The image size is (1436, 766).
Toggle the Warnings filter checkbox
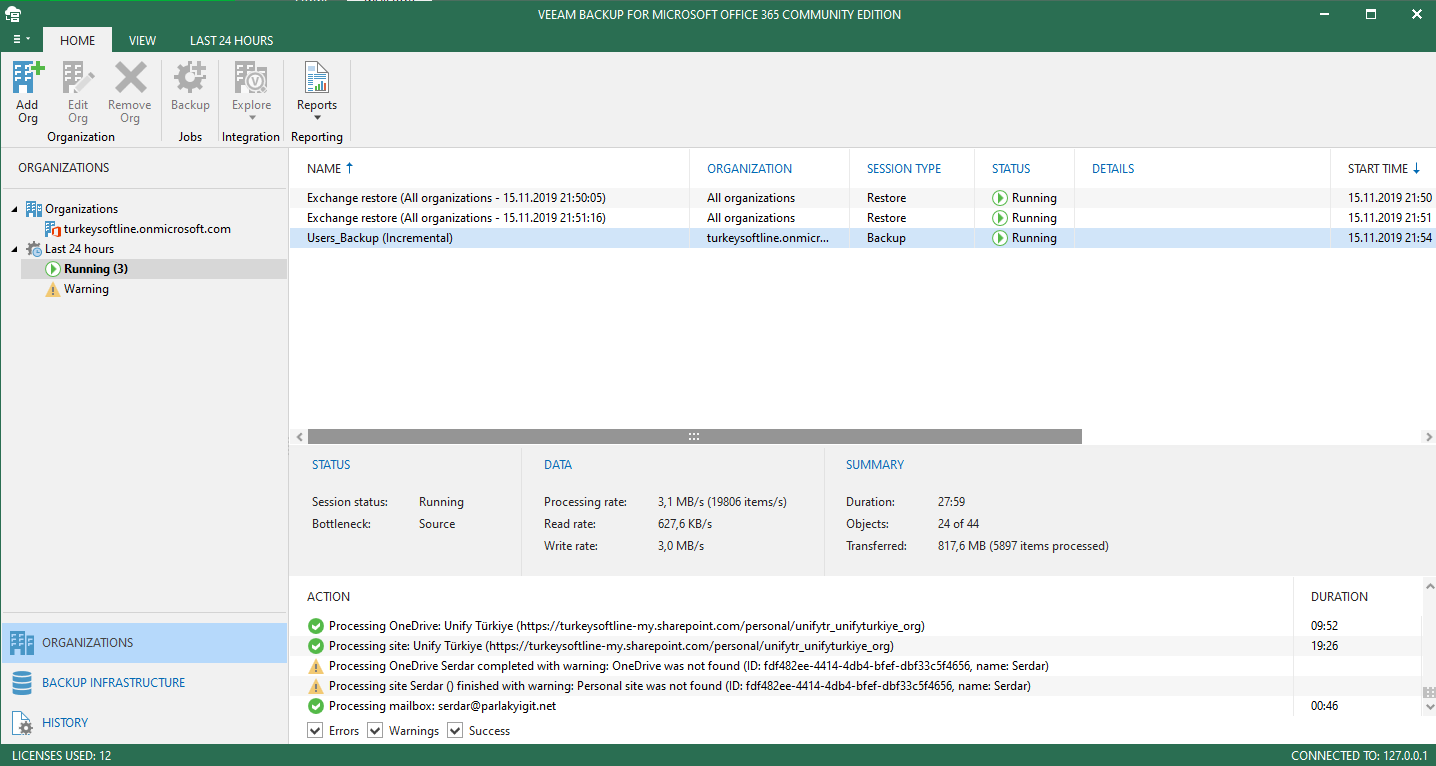[375, 731]
